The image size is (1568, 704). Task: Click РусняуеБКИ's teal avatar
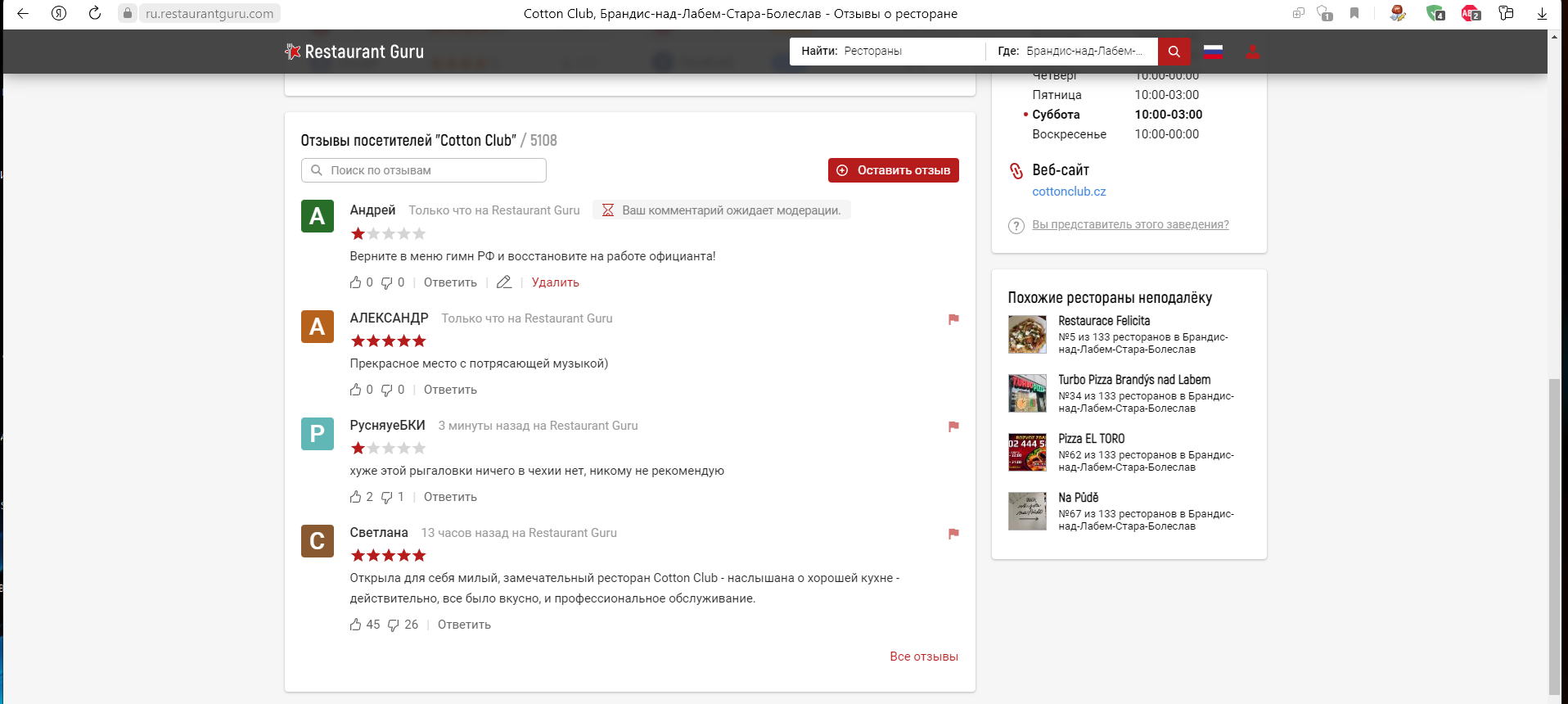click(318, 434)
